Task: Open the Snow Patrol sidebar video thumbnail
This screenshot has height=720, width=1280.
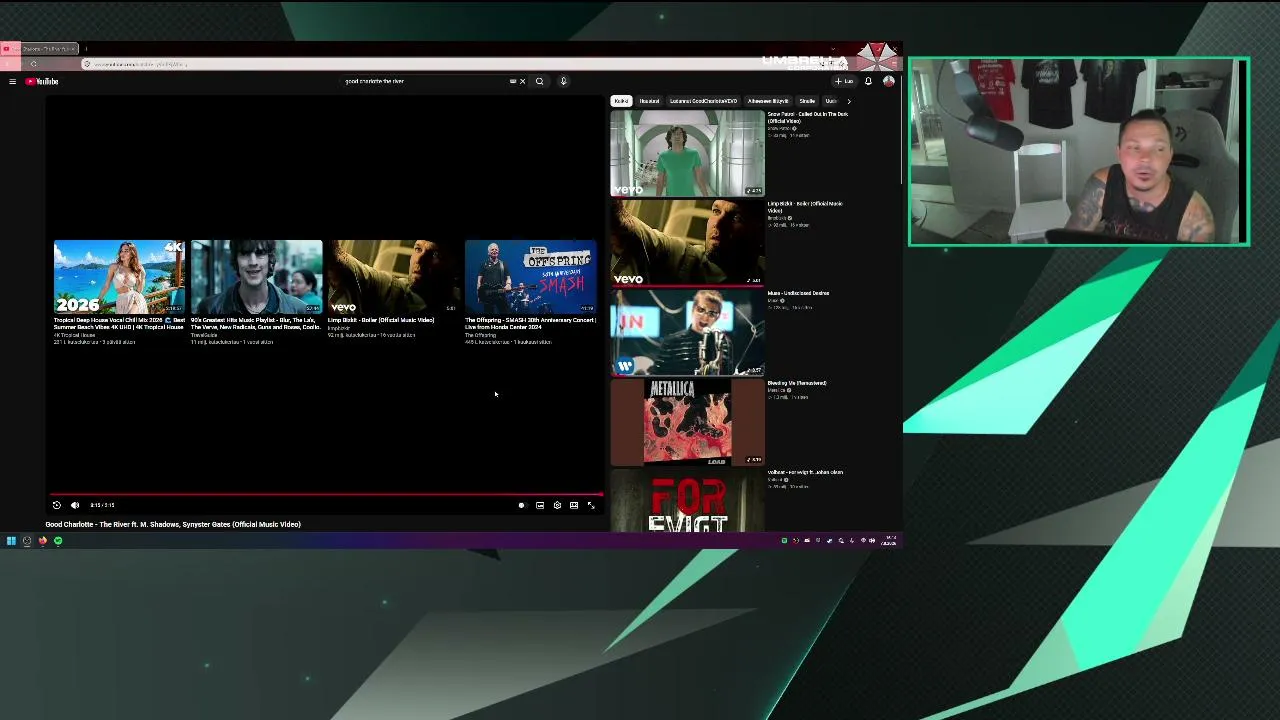Action: pos(687,153)
